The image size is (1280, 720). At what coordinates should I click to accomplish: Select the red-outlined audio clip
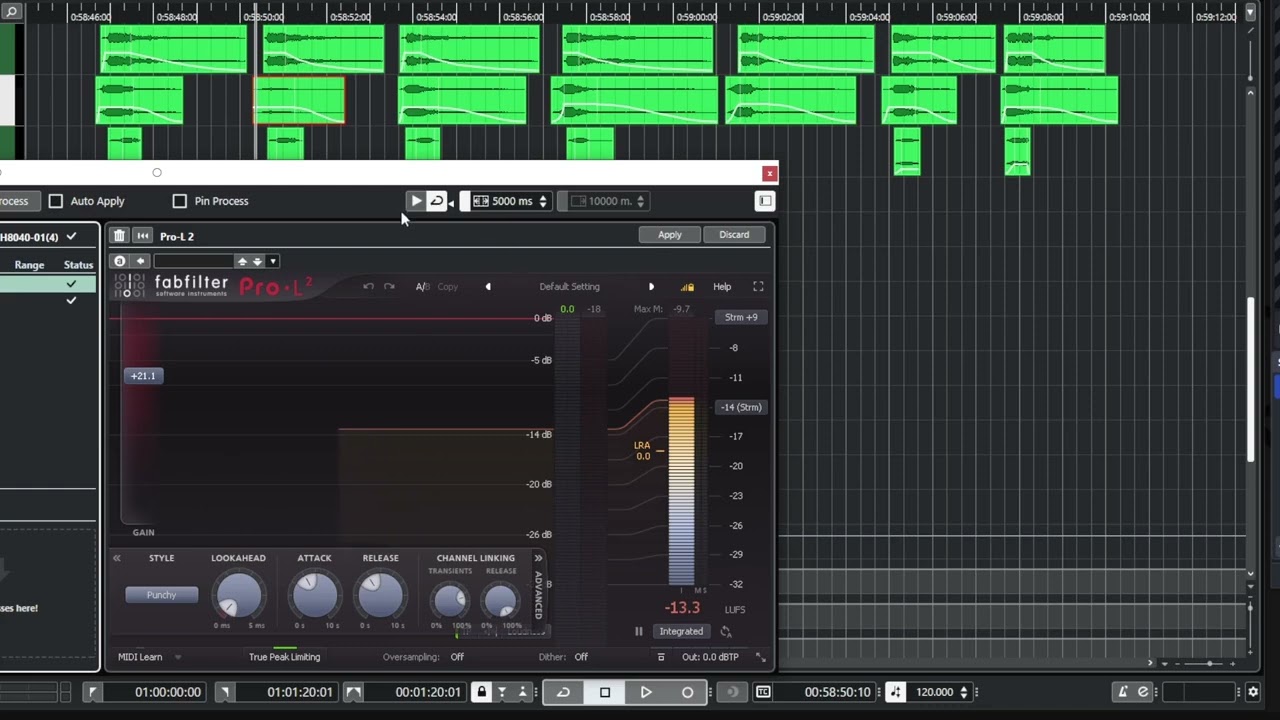pos(299,100)
